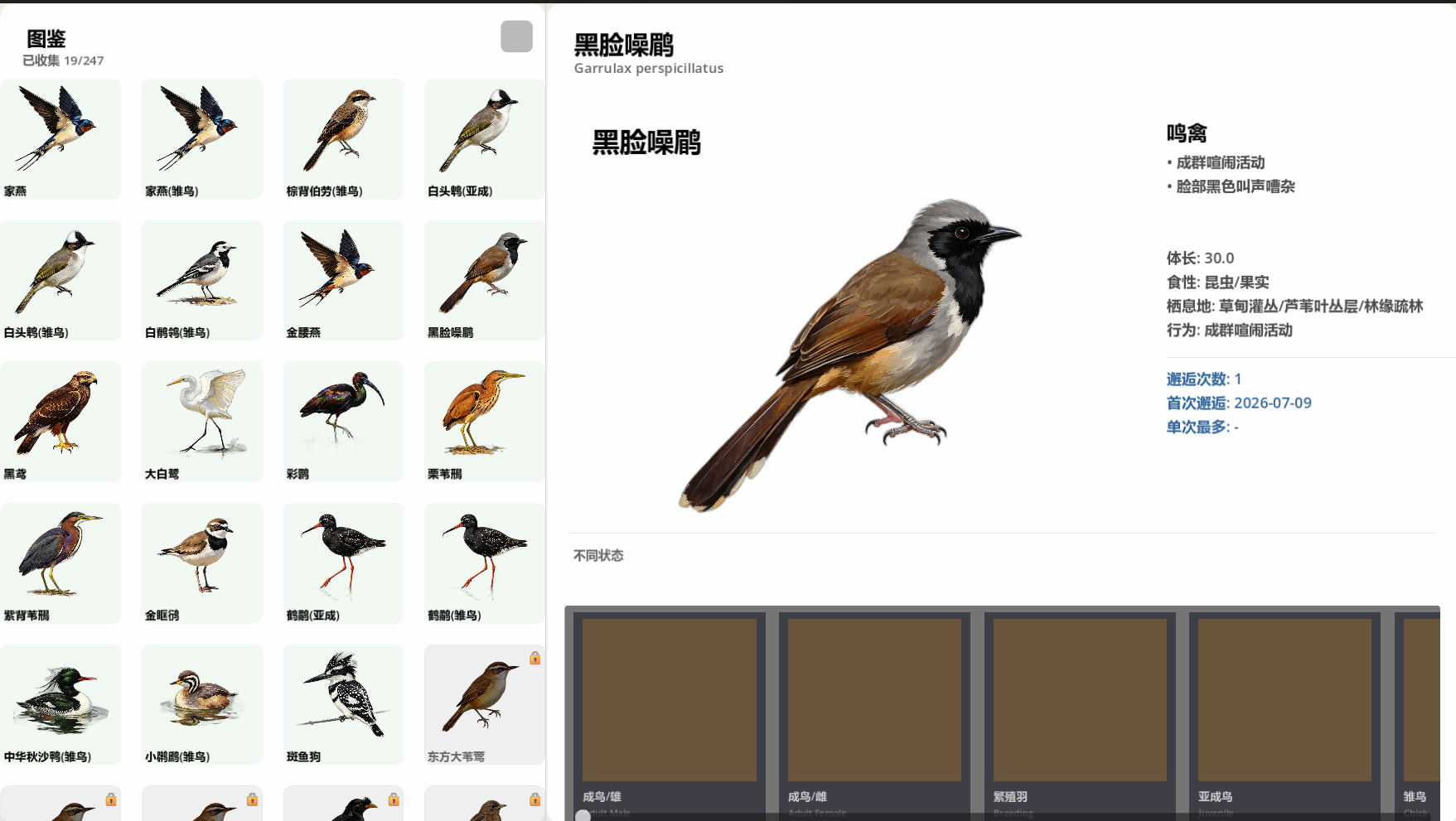
Task: Select the locked 东方大苇莺 card
Action: [485, 704]
